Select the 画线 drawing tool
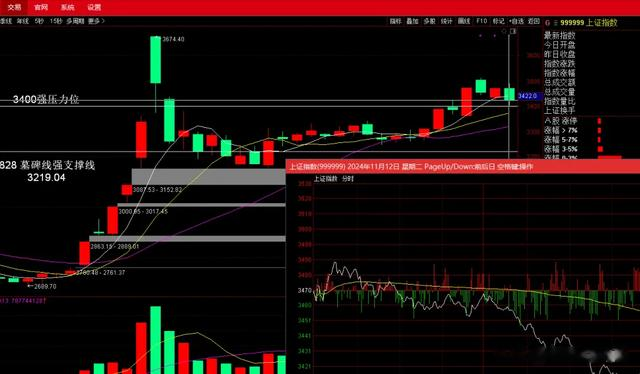The width and height of the screenshot is (640, 374). coord(464,21)
